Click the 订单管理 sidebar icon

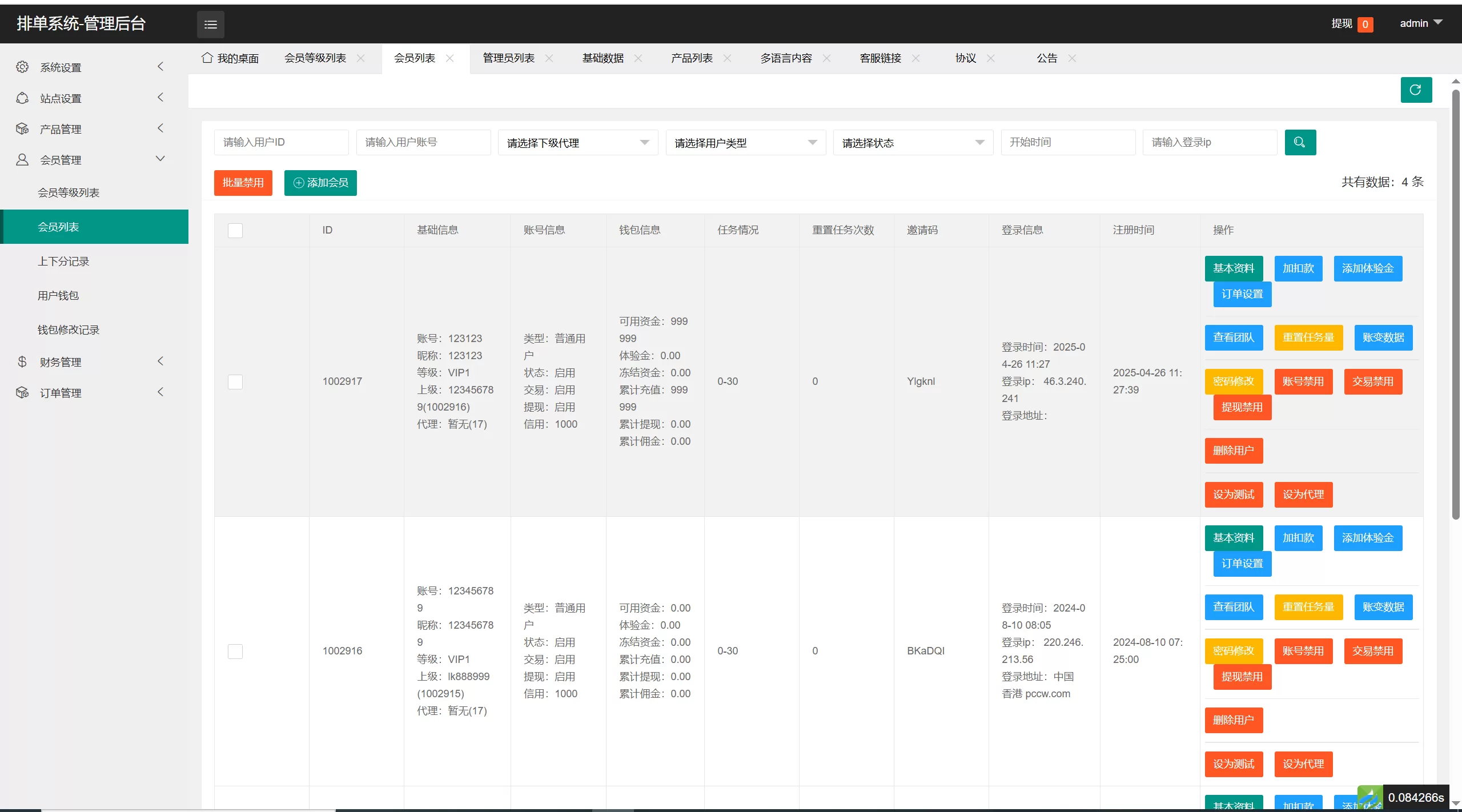[22, 392]
